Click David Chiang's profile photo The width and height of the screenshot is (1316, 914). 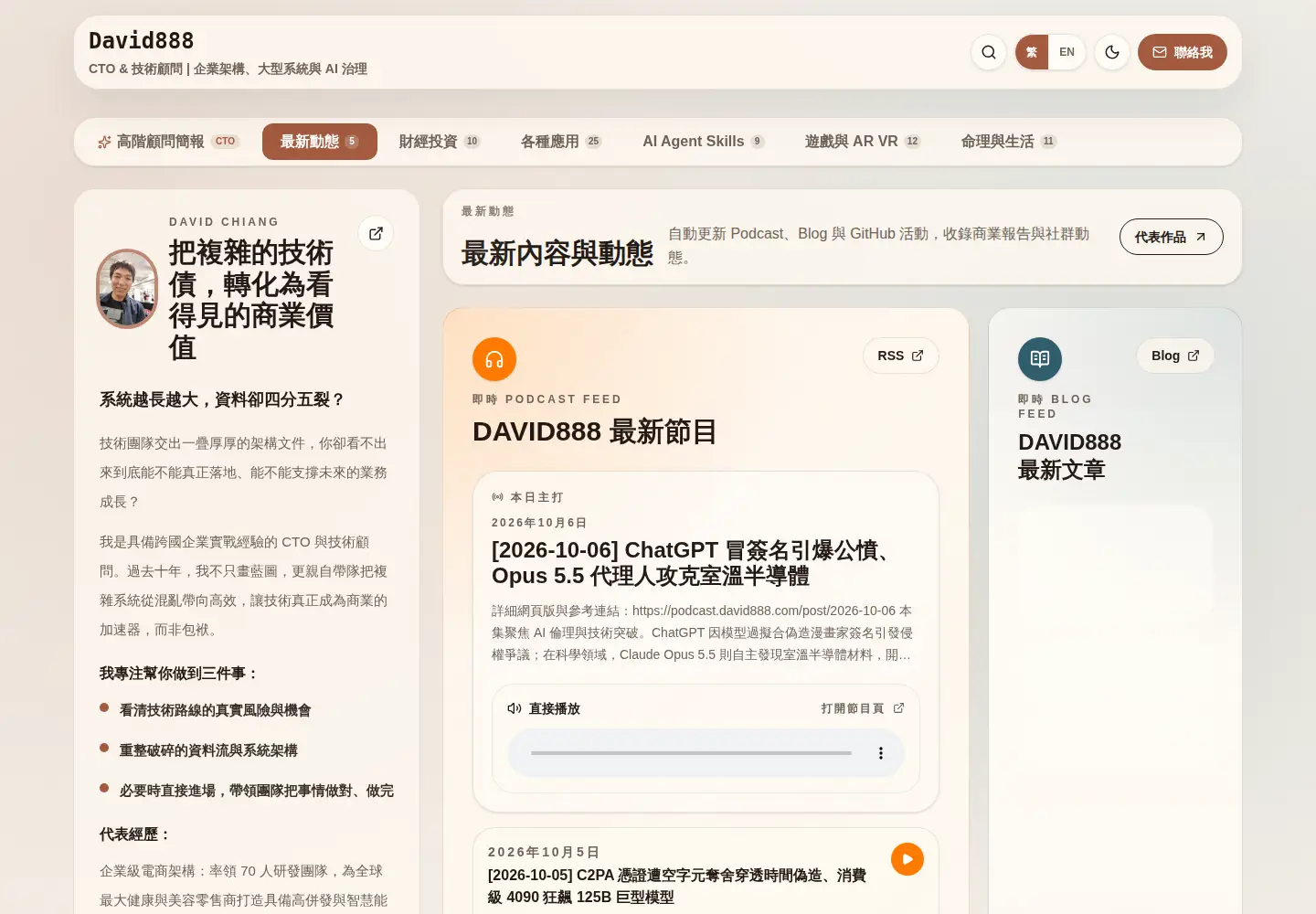127,289
